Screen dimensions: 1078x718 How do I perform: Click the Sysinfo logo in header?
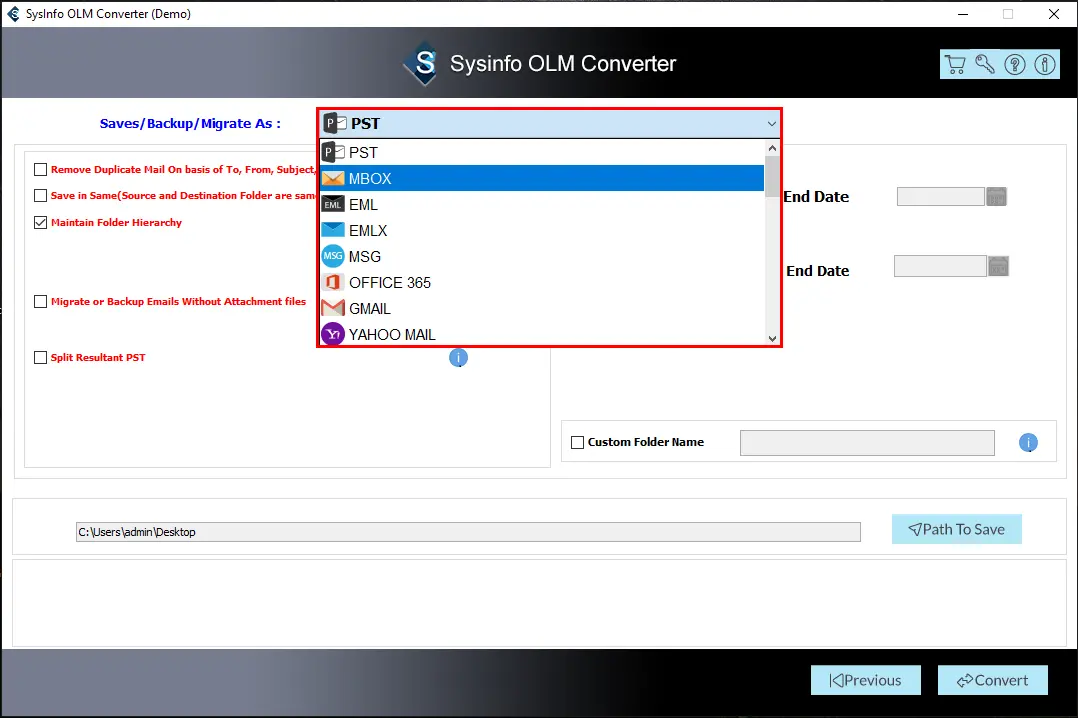(421, 64)
